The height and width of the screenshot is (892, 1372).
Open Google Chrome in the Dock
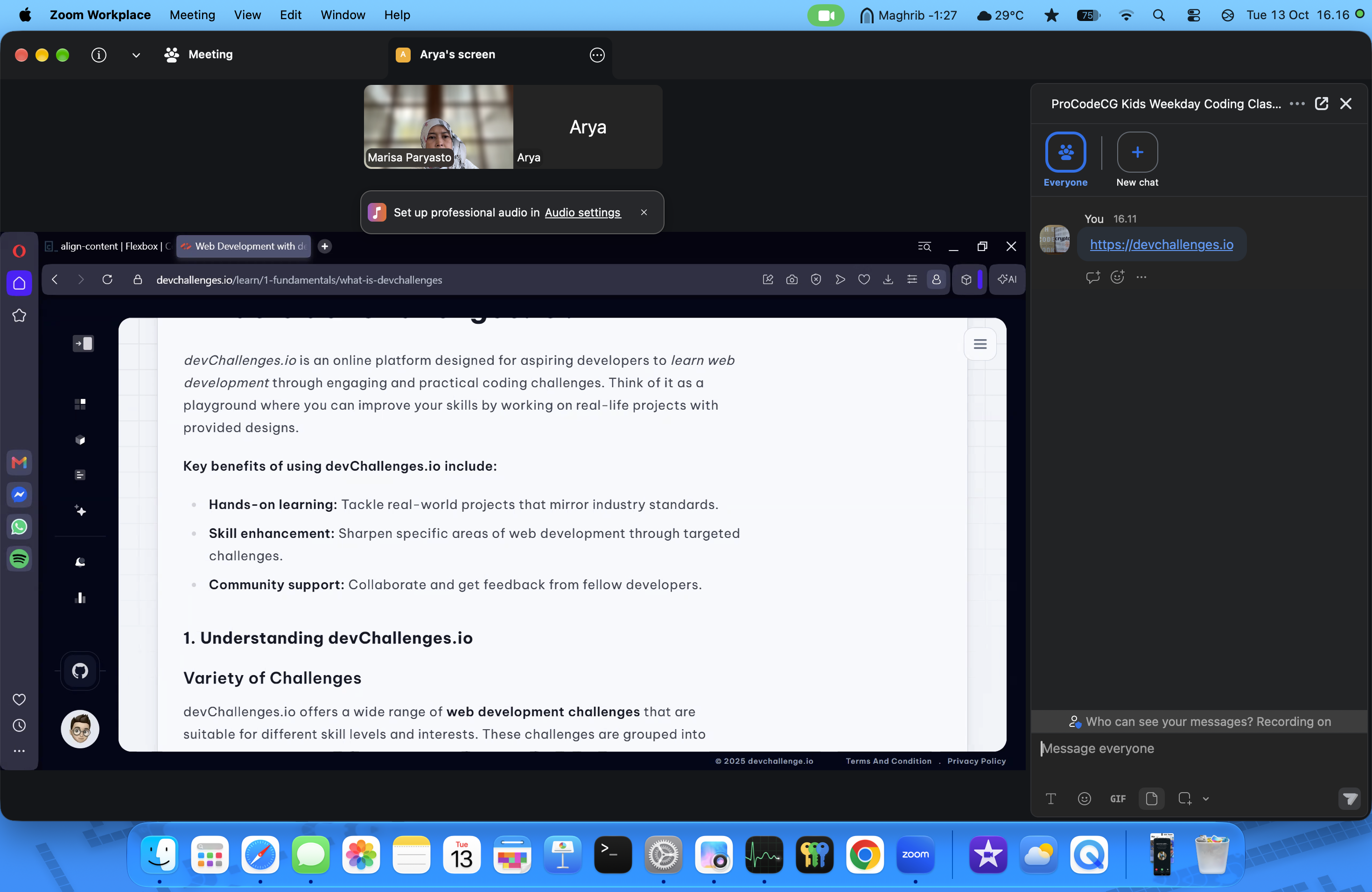pyautogui.click(x=865, y=855)
